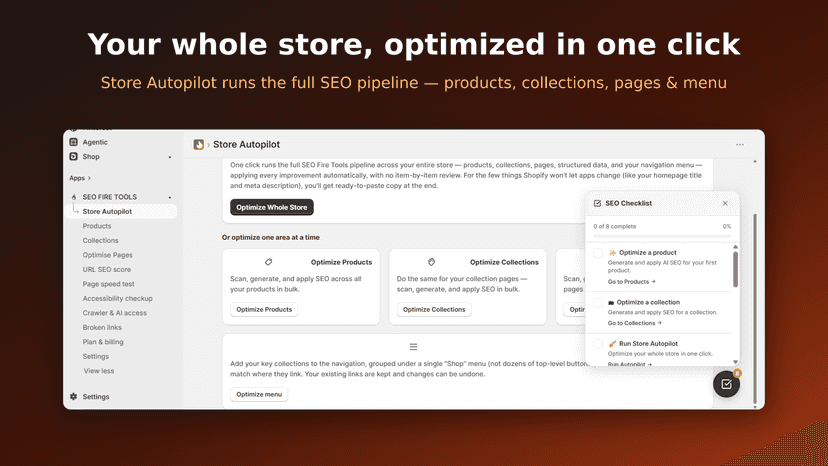
Task: Follow the Go to Collections link
Action: click(634, 323)
